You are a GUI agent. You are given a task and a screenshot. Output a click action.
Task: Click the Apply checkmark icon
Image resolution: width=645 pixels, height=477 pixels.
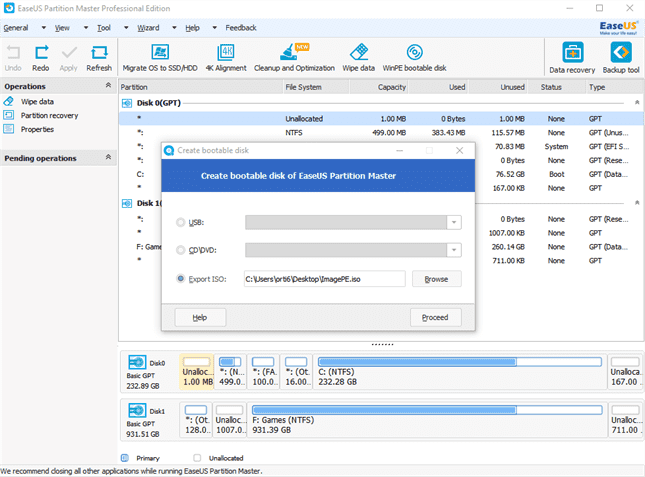click(x=69, y=53)
